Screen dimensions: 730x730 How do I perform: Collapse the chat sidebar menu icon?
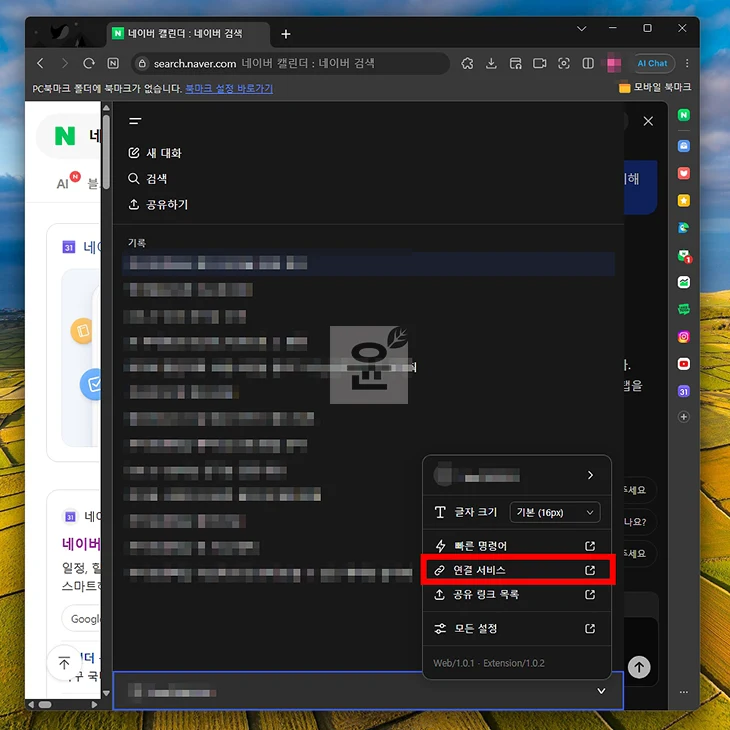135,121
